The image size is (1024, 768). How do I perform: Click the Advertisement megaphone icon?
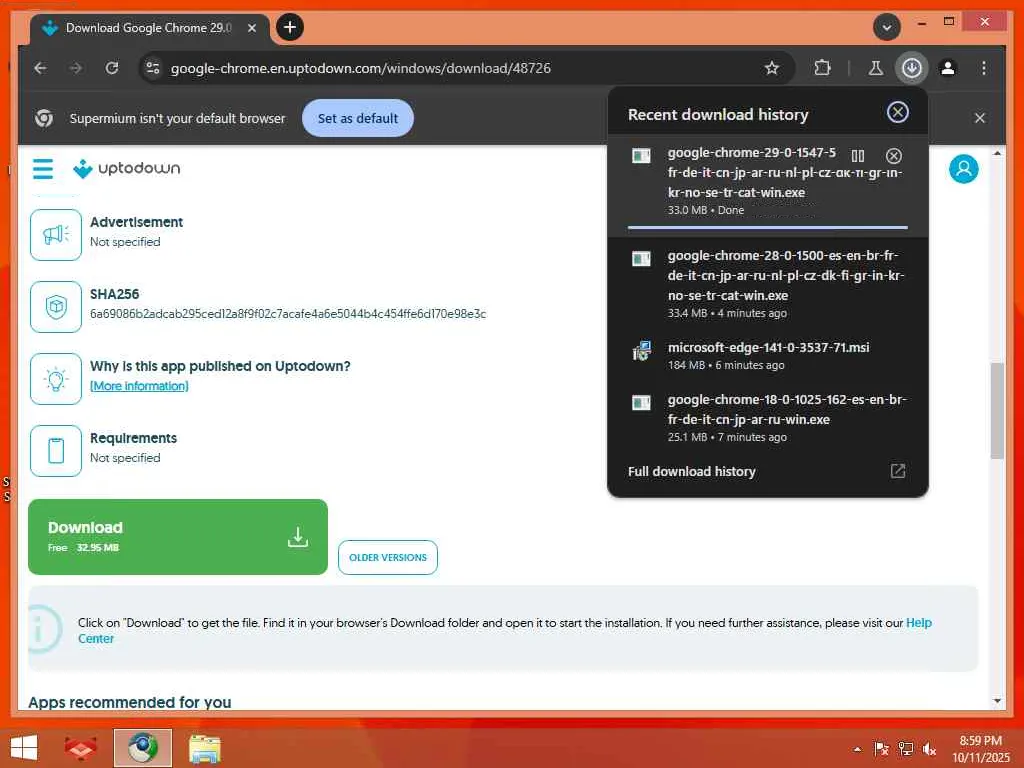click(x=56, y=234)
